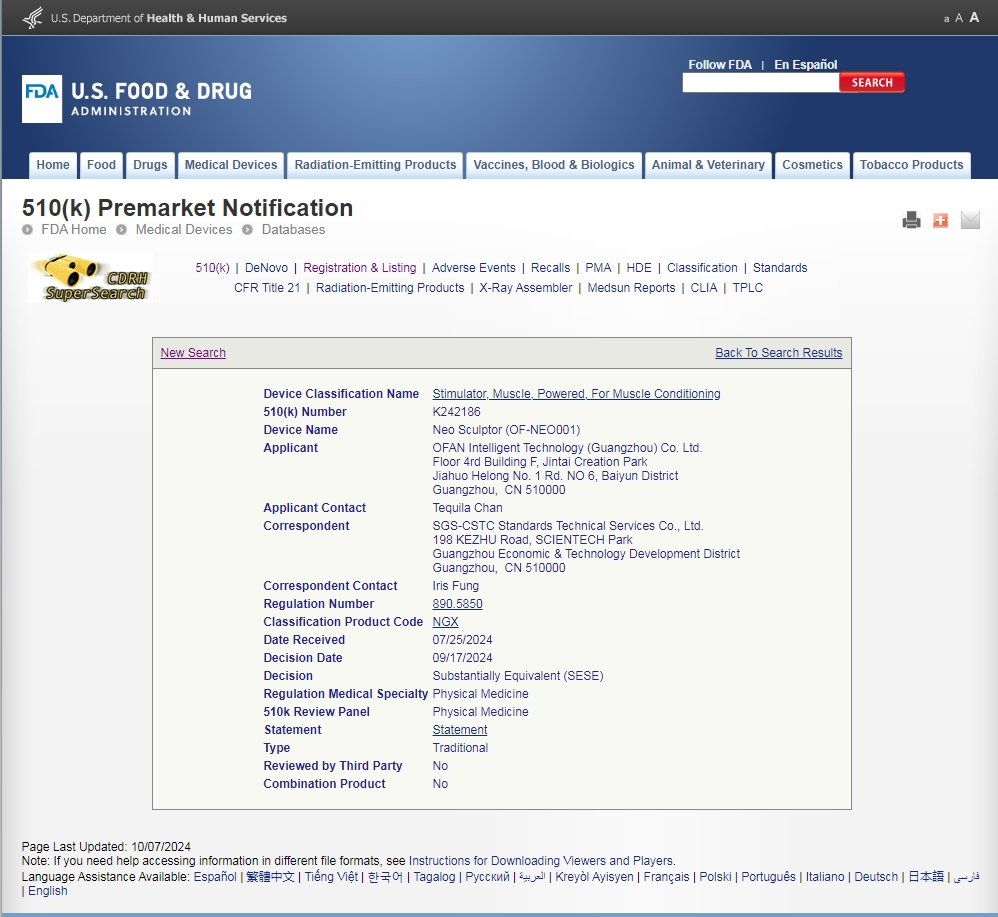Click the envelope email icon
Viewport: 998px width, 917px height.
(x=970, y=220)
